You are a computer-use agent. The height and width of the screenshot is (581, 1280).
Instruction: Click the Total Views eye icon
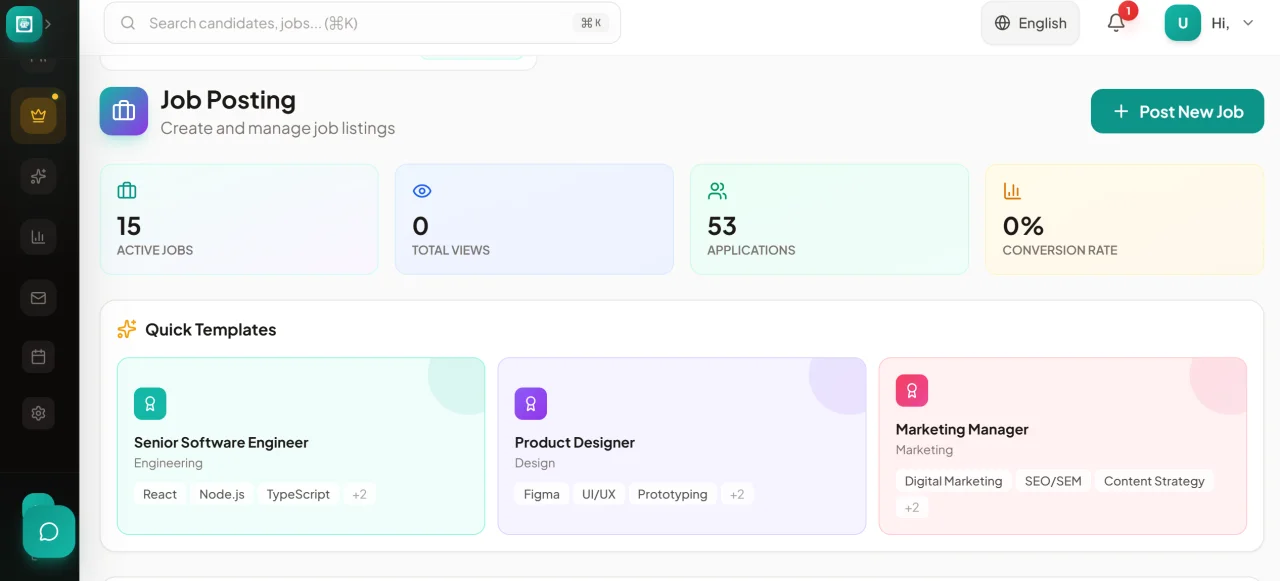click(x=422, y=190)
